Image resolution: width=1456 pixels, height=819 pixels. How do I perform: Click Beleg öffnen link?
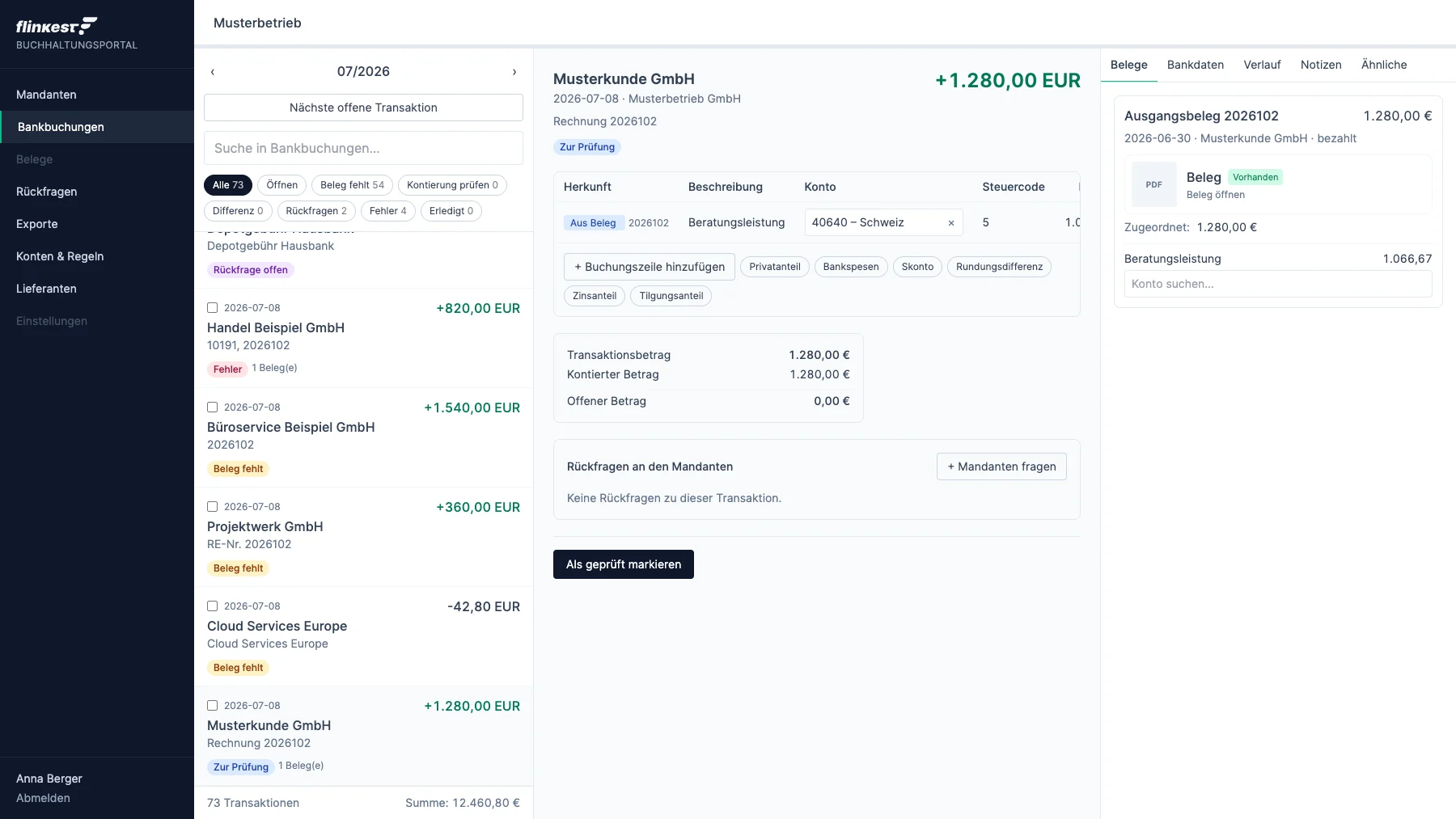1216,195
